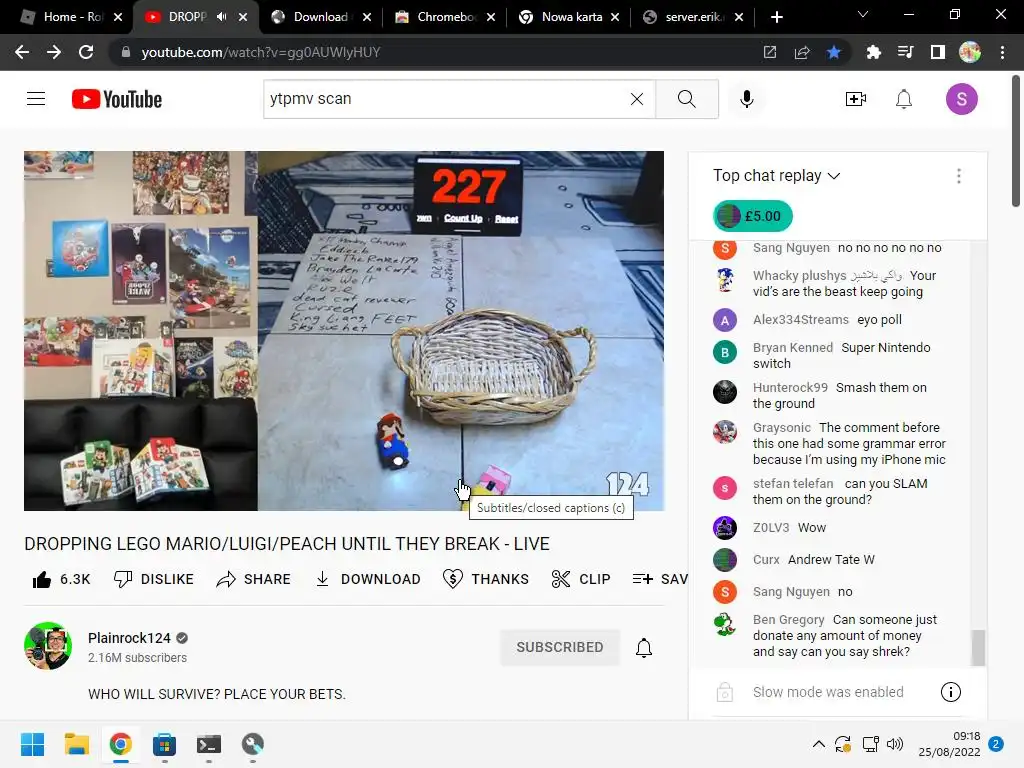Open the Plainrock124 channel avatar
Screen dimensions: 1024x768
48,645
